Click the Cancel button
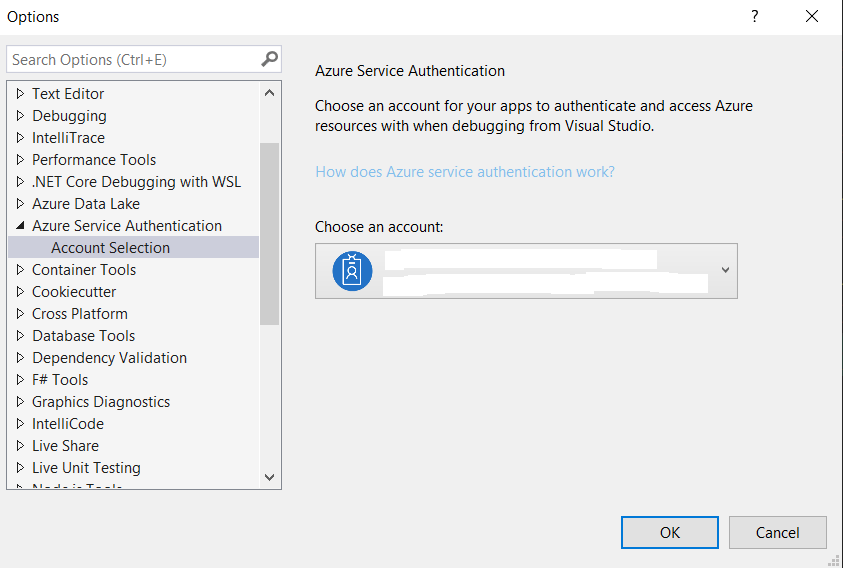The image size is (843, 569). pos(777,532)
